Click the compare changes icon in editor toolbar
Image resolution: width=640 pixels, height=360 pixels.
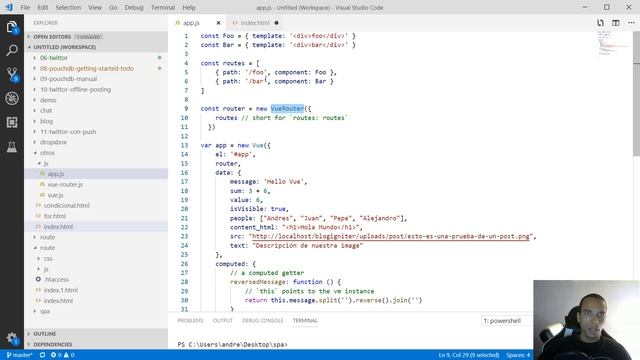pyautogui.click(x=600, y=23)
